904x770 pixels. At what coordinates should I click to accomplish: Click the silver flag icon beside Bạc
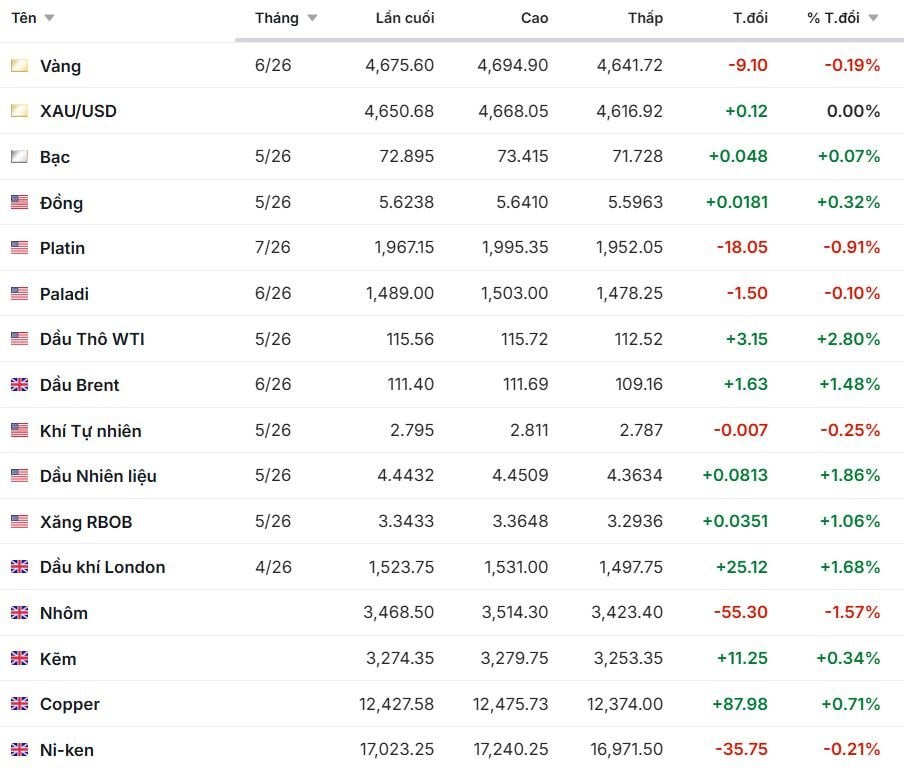19,157
